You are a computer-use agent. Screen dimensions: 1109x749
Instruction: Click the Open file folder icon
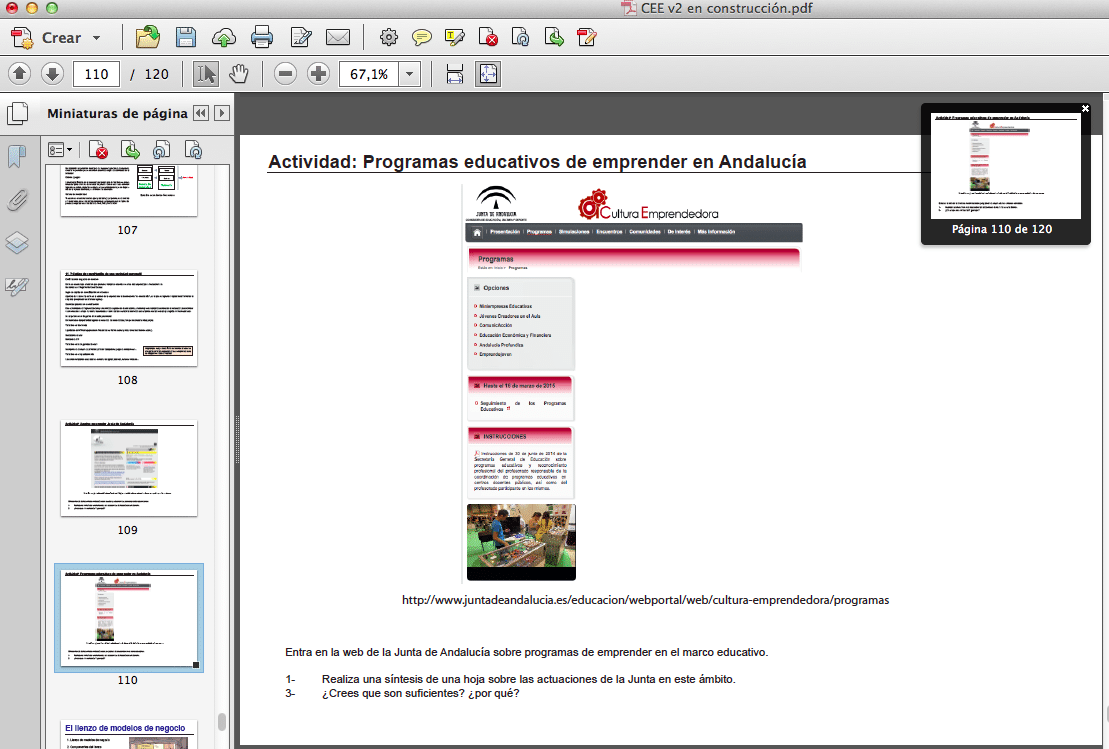[x=148, y=38]
